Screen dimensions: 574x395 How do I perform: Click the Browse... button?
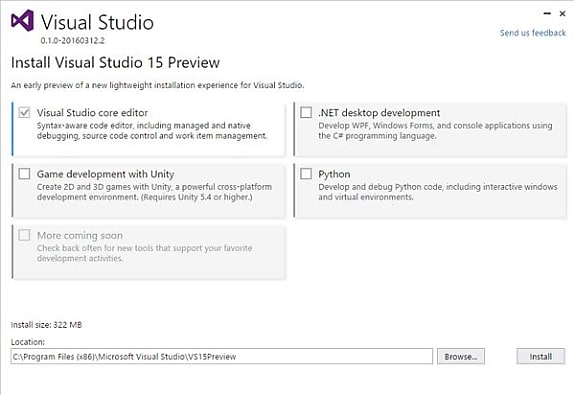click(461, 356)
